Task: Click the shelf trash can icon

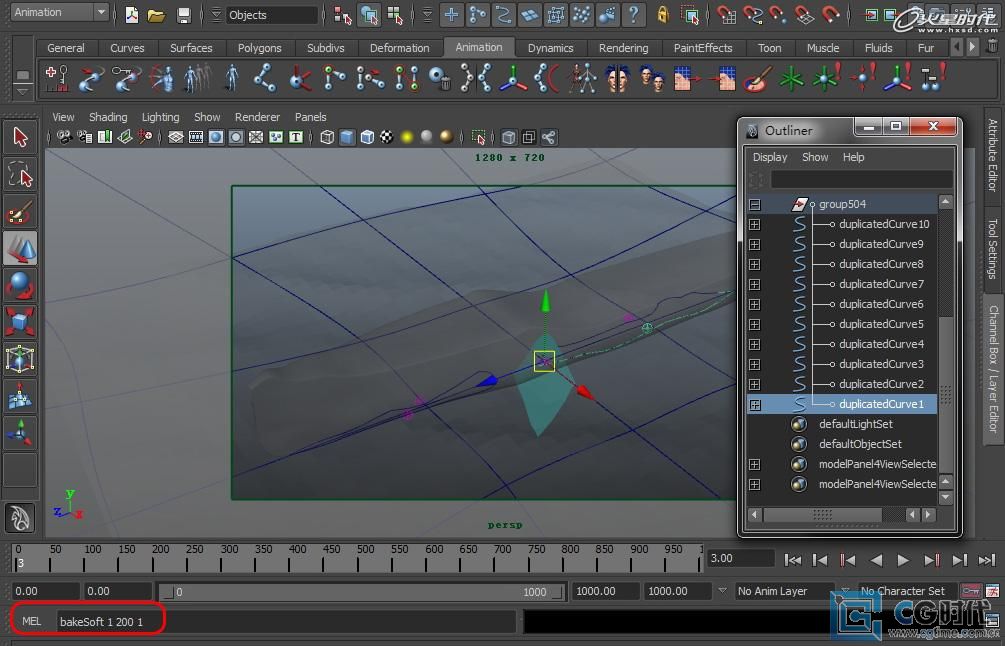Action: (992, 46)
